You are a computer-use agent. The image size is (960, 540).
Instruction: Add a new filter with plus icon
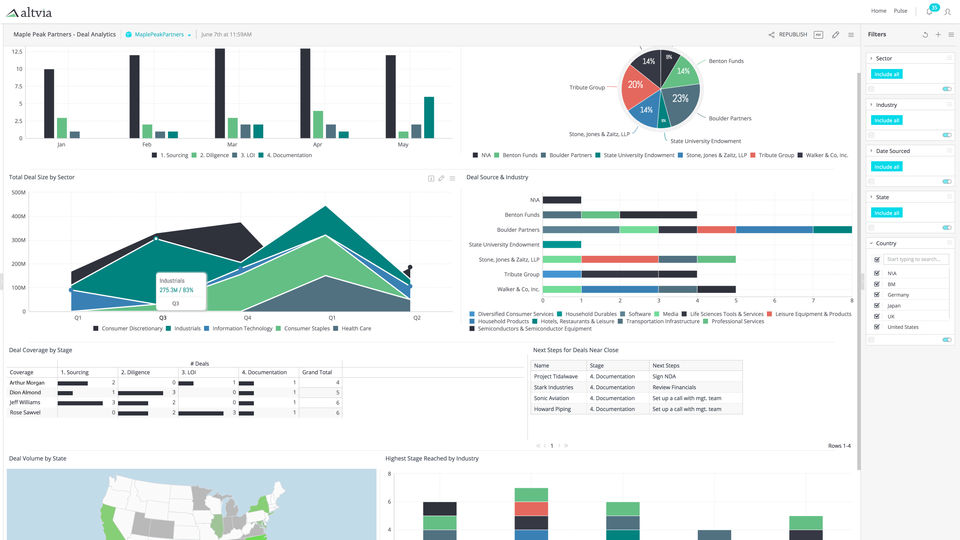click(x=938, y=35)
